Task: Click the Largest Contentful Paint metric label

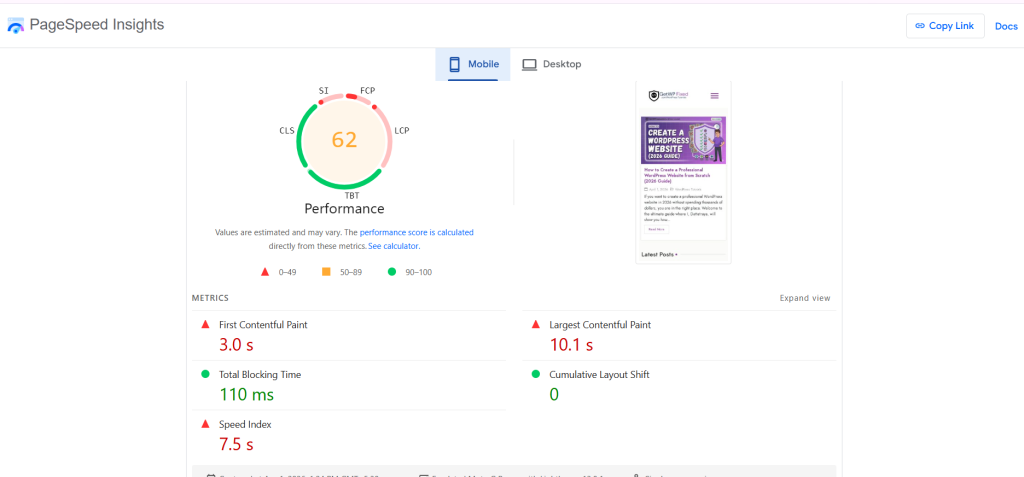Action: 600,325
